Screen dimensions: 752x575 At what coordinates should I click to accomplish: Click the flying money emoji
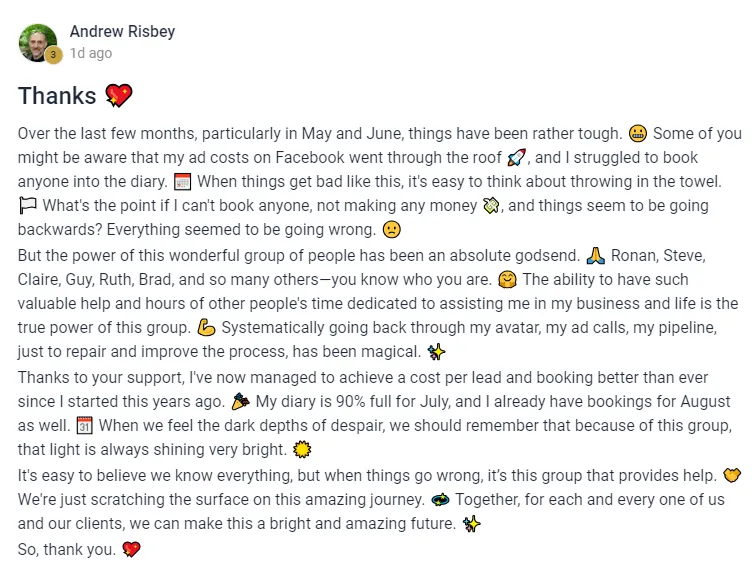tap(491, 206)
